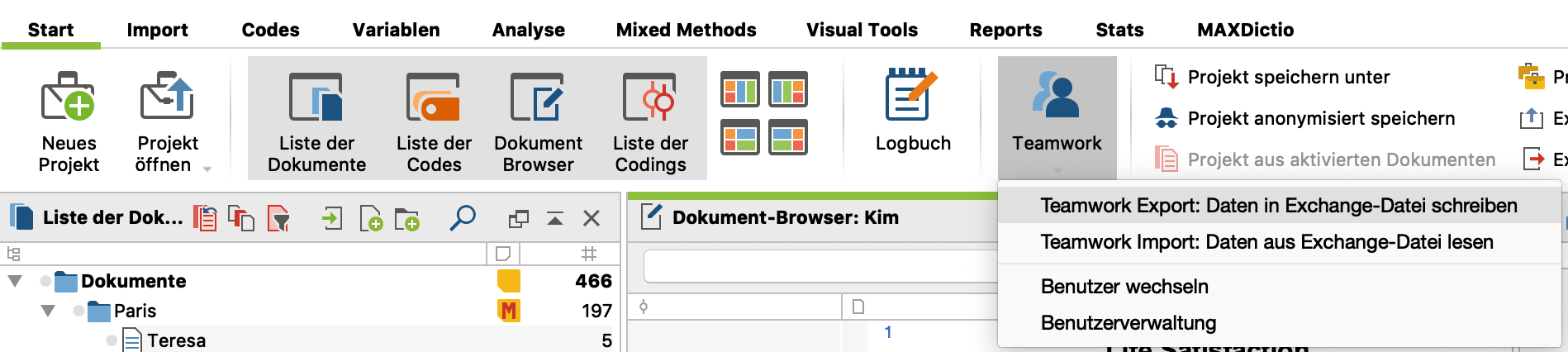This screenshot has width=1568, height=352.
Task: Open the Mixed Methods tab
Action: click(x=686, y=30)
